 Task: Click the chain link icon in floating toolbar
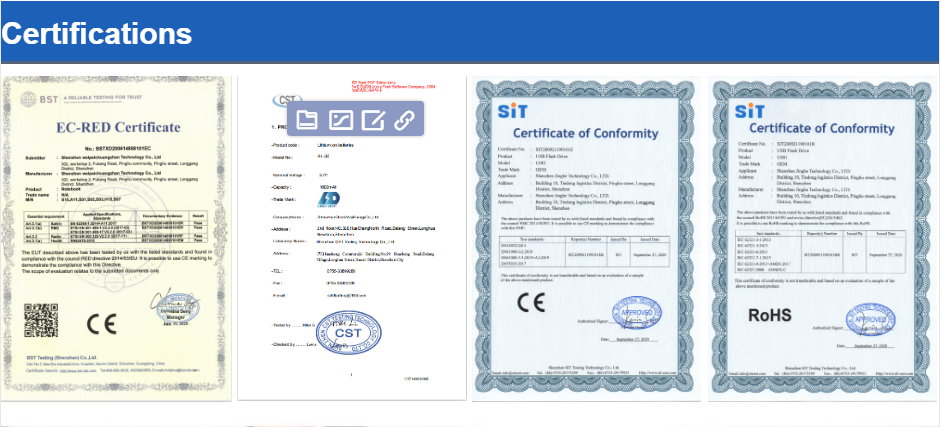coord(404,121)
